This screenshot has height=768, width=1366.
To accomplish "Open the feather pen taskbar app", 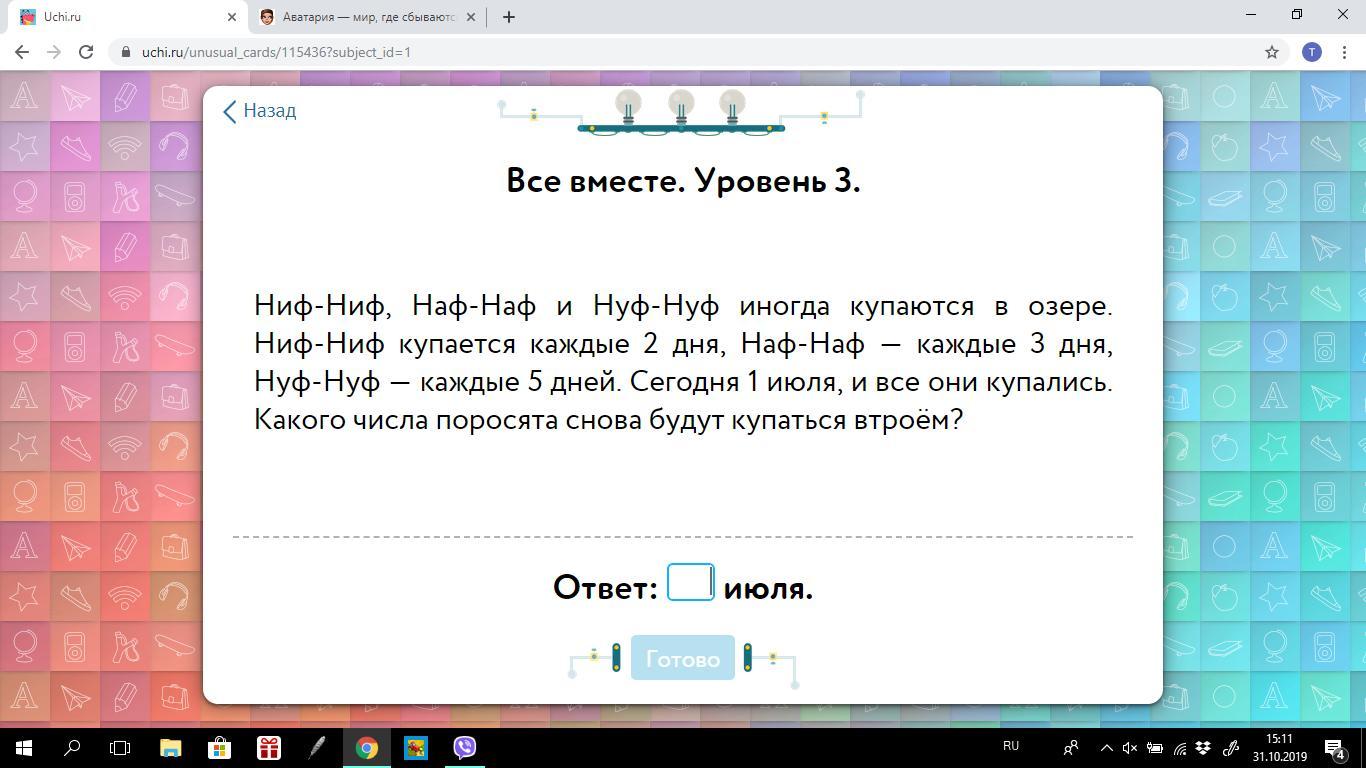I will click(317, 747).
